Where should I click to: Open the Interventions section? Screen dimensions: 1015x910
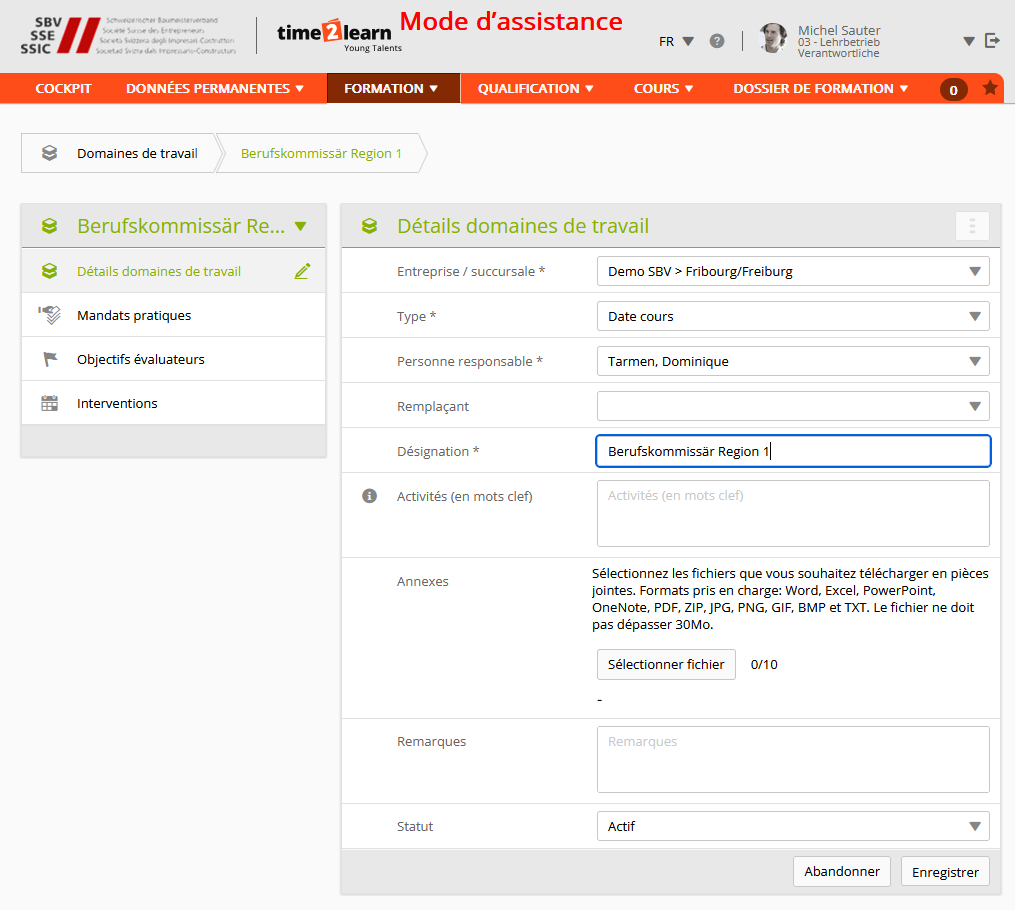117,403
